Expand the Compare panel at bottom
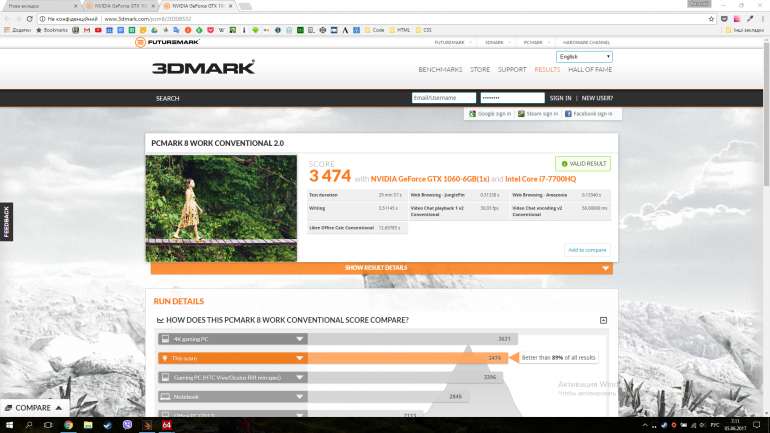770x433 pixels. tap(33, 407)
